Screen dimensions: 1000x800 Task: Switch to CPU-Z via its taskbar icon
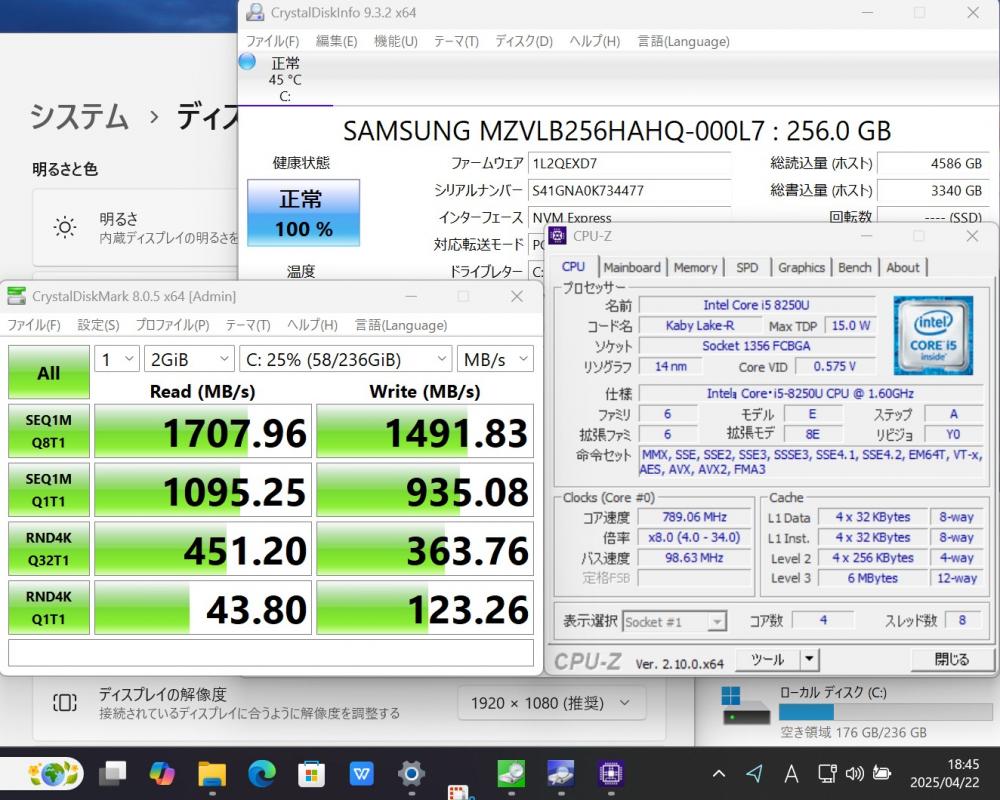(611, 774)
